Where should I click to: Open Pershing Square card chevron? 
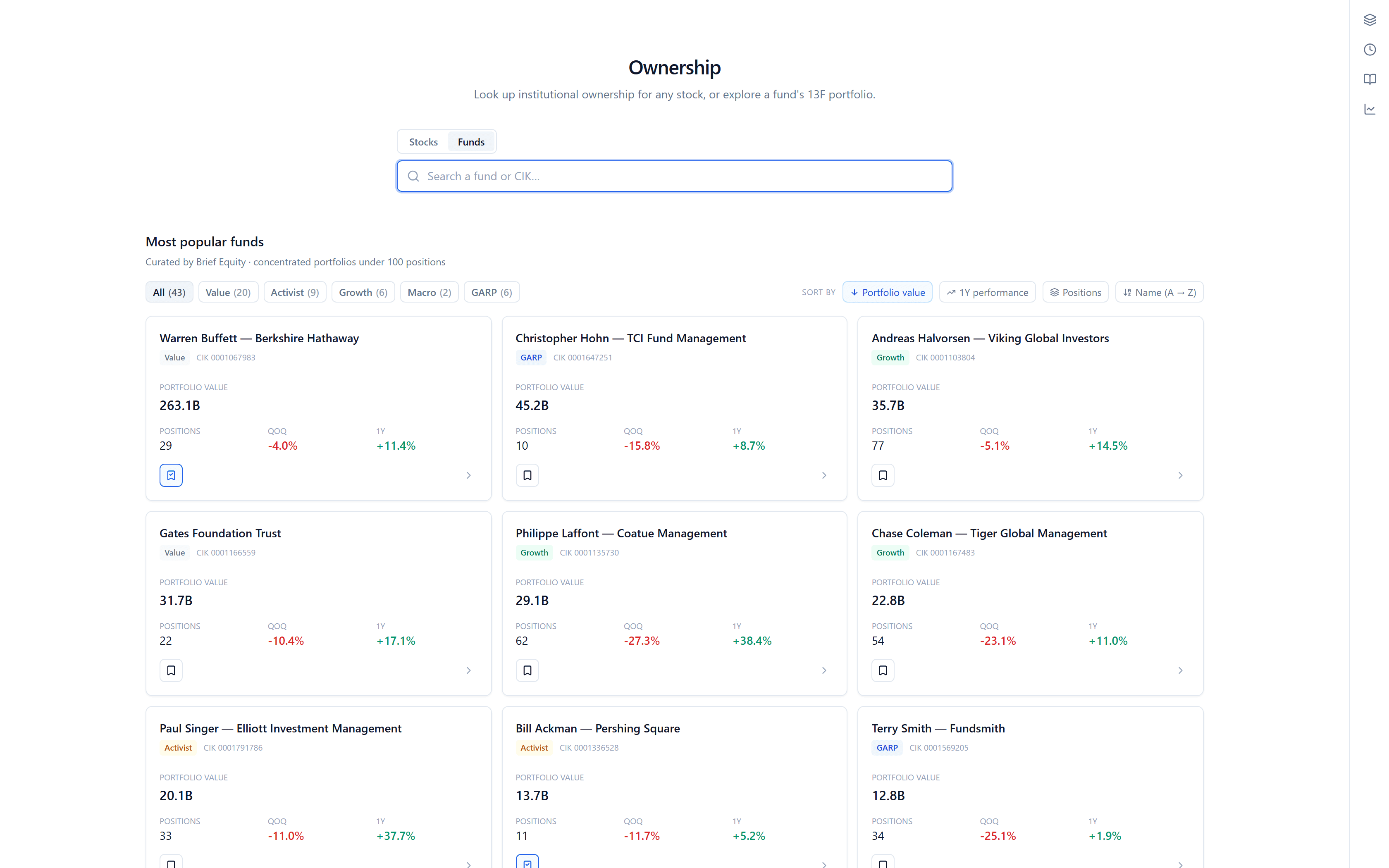point(824,864)
